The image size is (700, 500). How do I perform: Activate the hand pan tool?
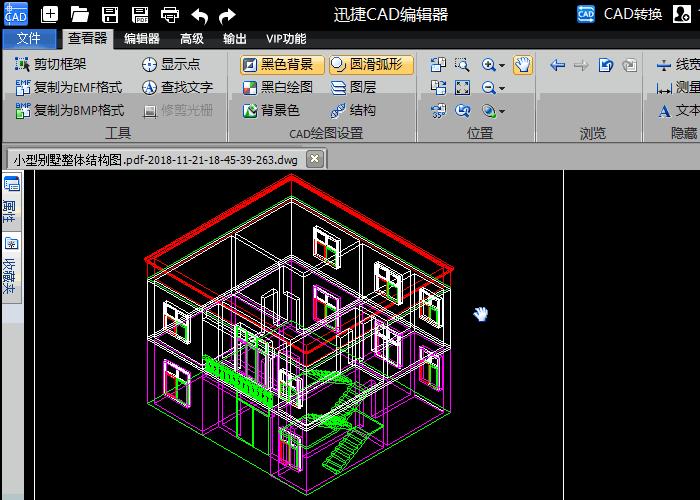tap(522, 64)
